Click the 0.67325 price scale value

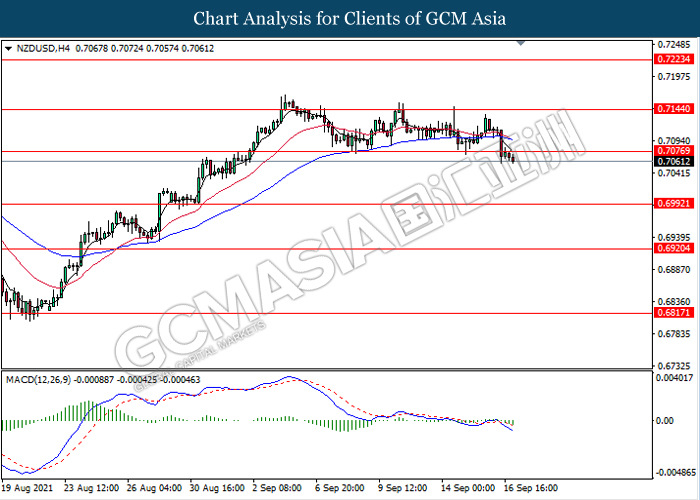[x=674, y=366]
